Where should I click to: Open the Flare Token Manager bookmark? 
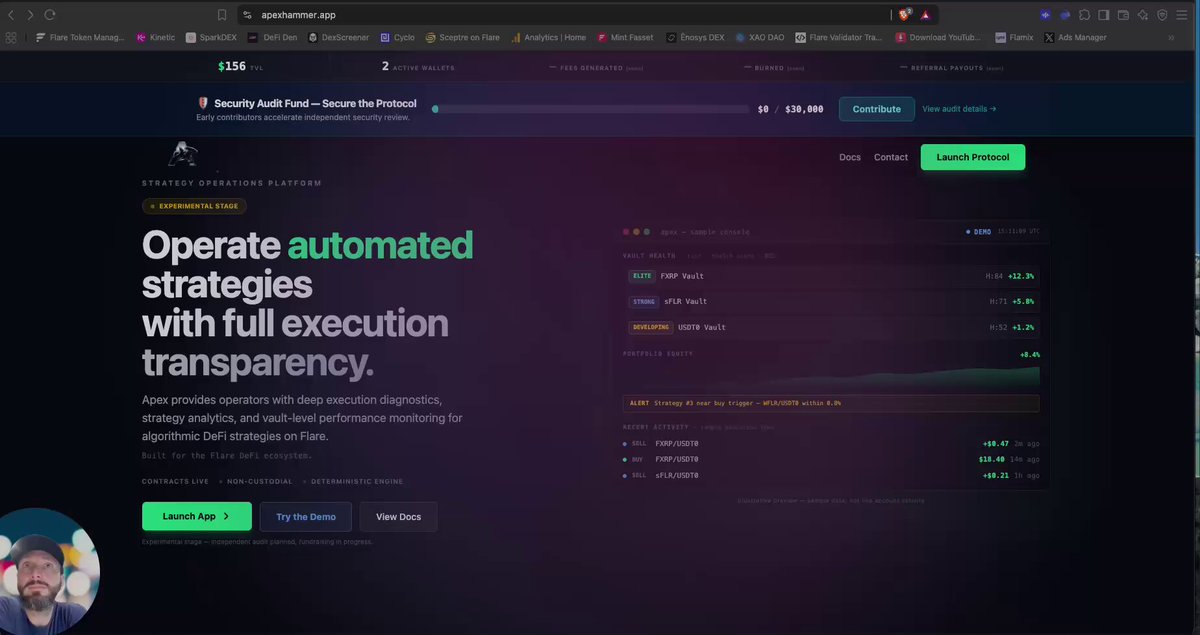(80, 37)
